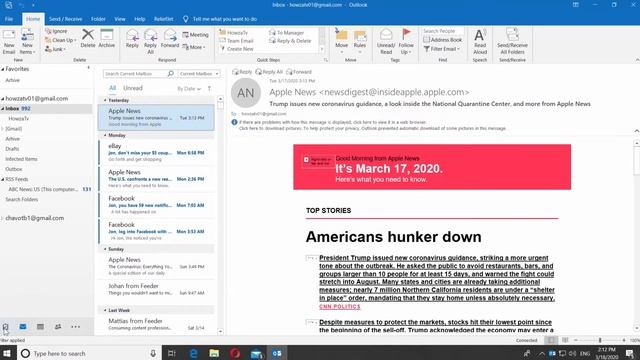Viewport: 640px width, 360px height.
Task: Click Reply in the reading pane
Action: tap(242, 72)
